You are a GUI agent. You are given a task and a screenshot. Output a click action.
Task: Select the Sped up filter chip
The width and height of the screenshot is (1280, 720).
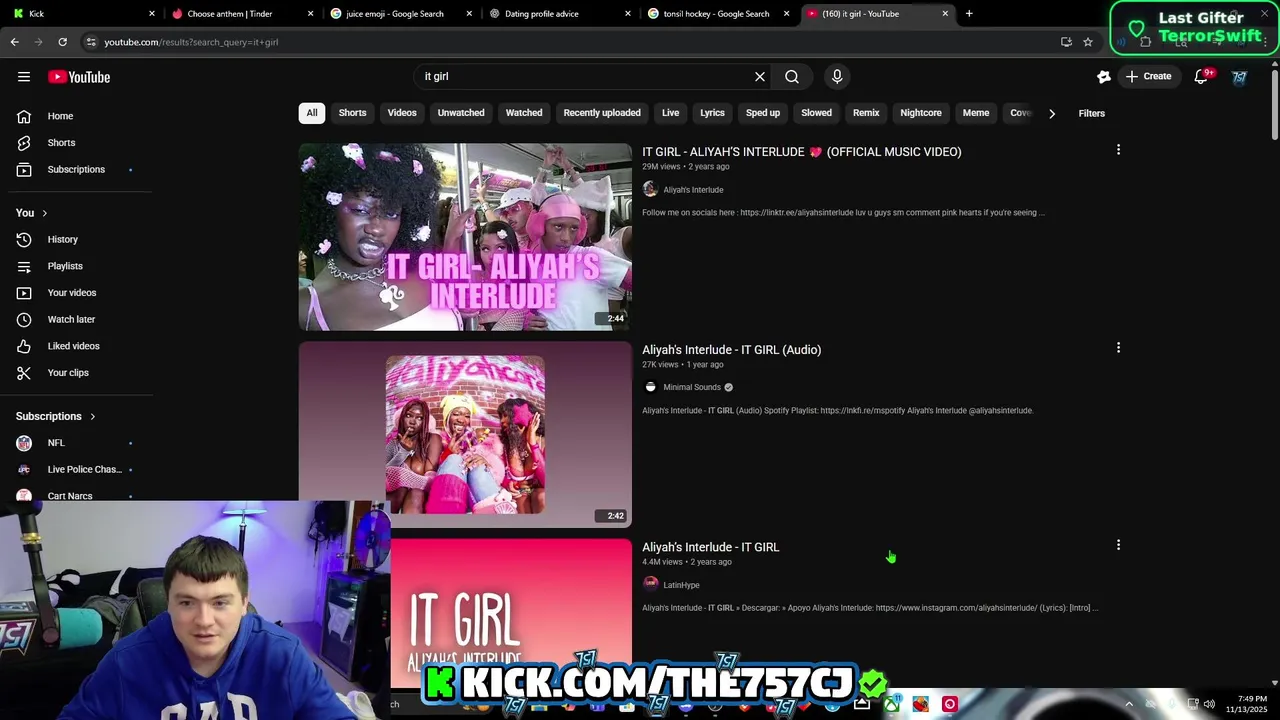pyautogui.click(x=763, y=113)
